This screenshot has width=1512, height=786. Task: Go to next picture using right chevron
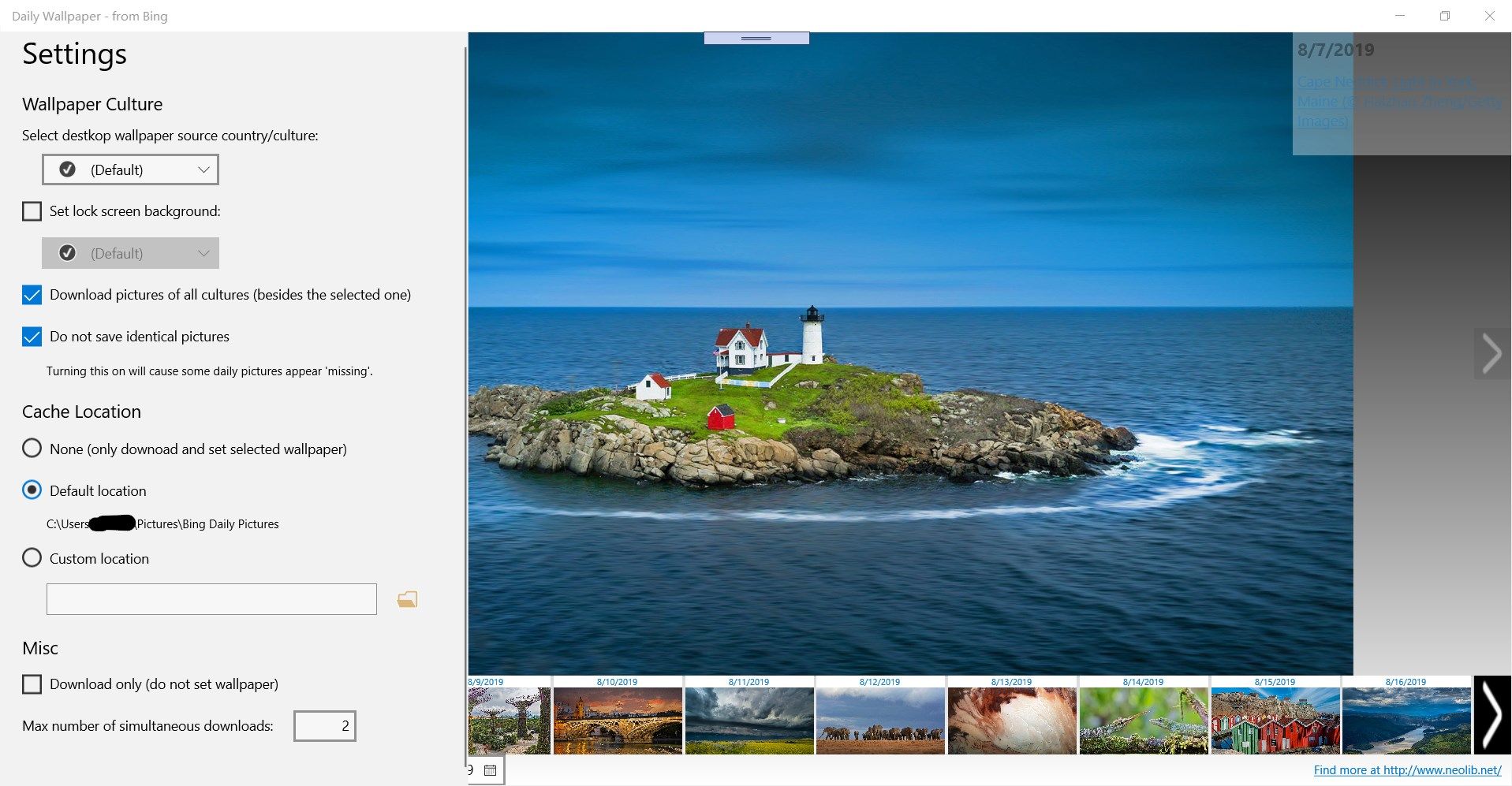coord(1491,353)
